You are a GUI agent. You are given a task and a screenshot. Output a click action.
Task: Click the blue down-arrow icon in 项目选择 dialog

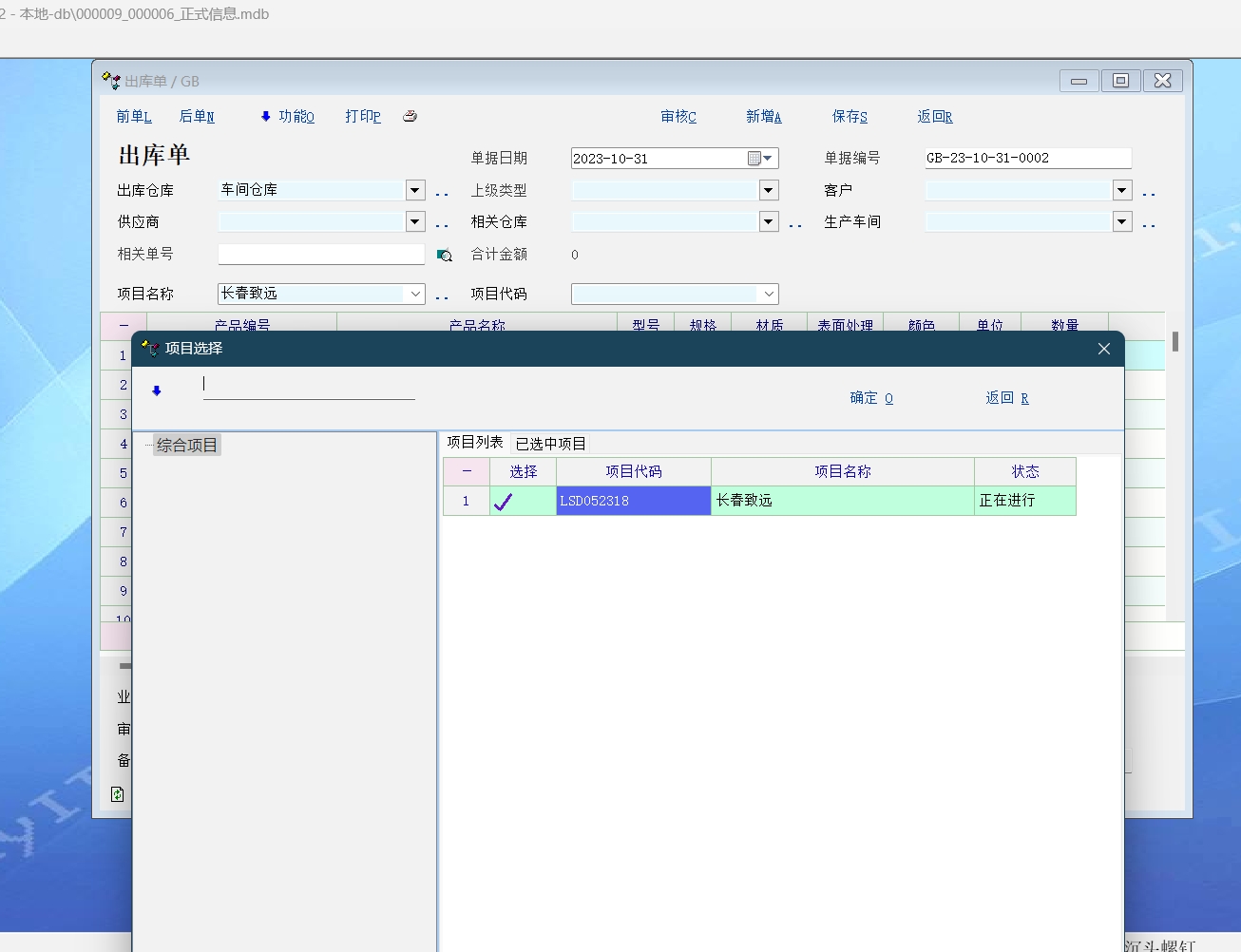click(157, 390)
